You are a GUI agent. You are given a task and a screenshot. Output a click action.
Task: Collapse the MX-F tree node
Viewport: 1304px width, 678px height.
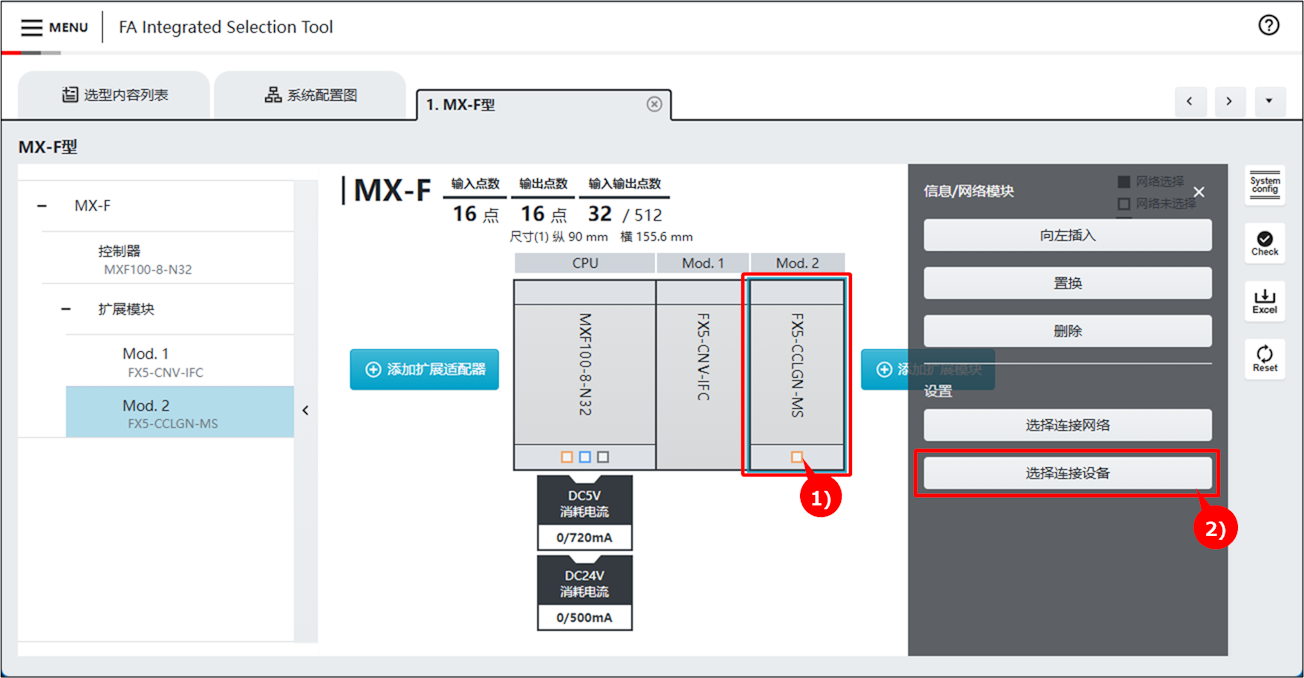click(x=42, y=206)
